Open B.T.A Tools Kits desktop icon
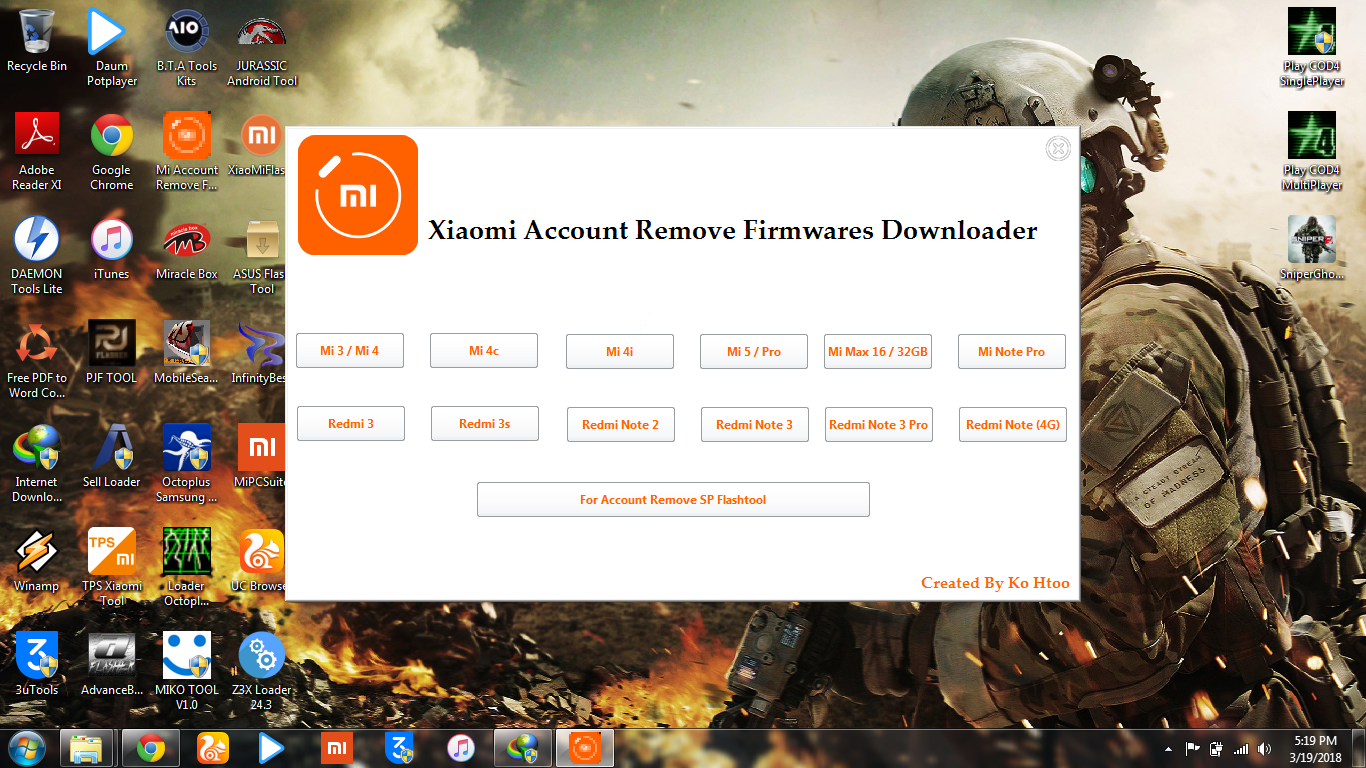 [187, 47]
